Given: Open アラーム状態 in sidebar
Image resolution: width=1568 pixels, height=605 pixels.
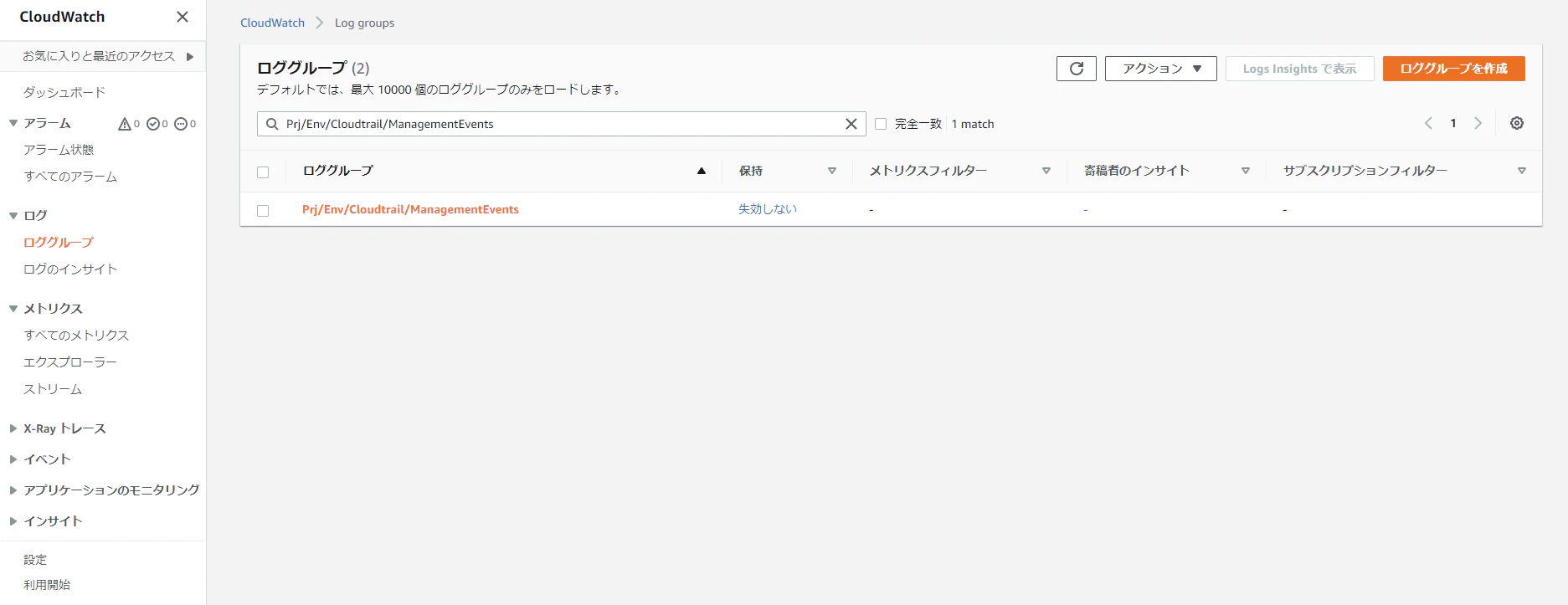Looking at the screenshot, I should pos(59,150).
